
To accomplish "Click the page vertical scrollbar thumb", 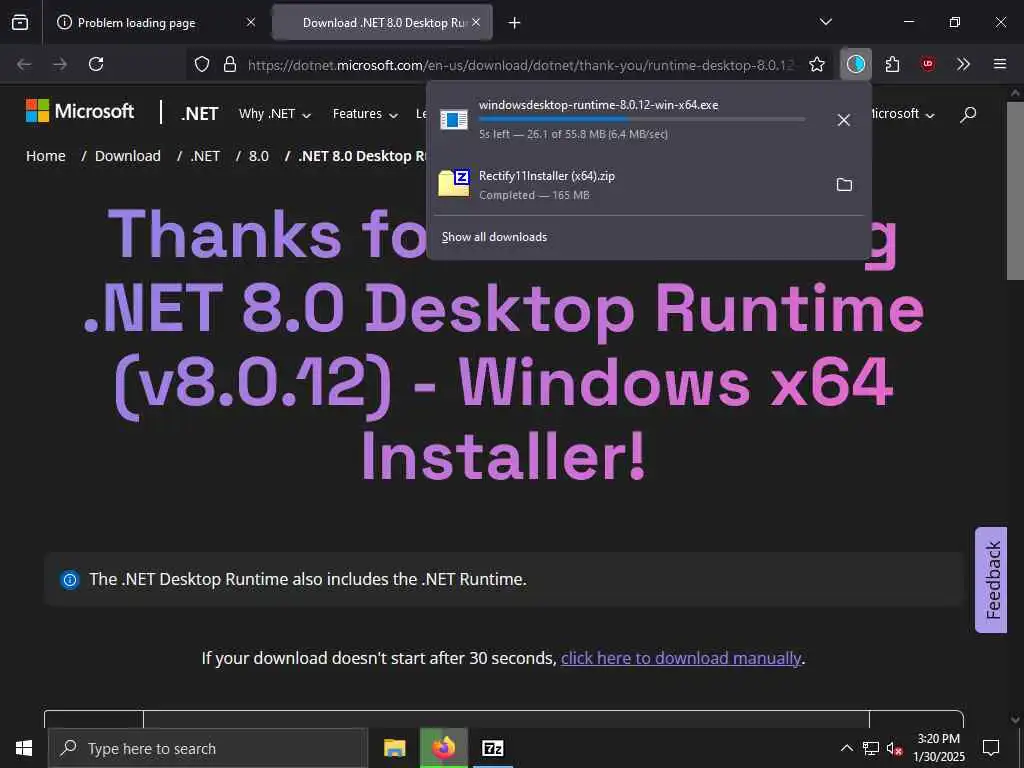I will [x=1016, y=190].
